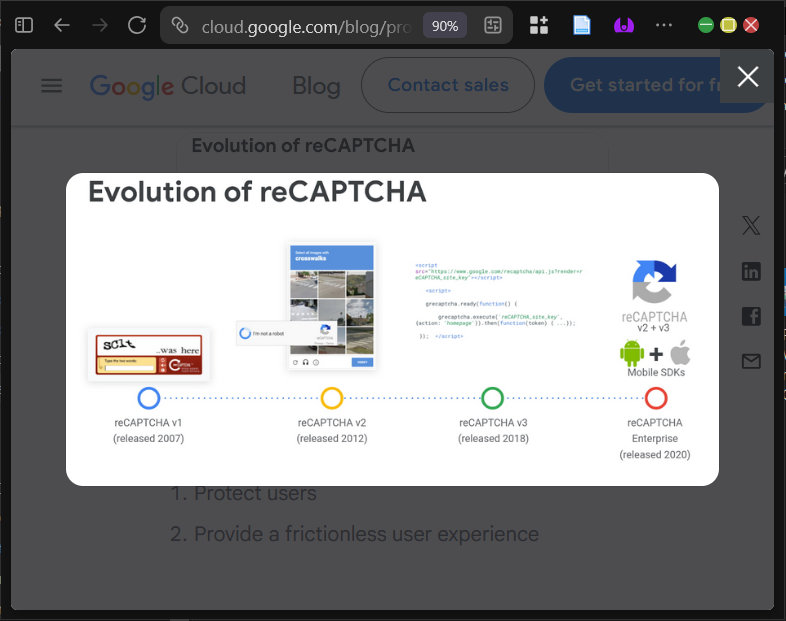Screen dimensions: 786x621
Task: Click 'Protect users' list item text
Action: (x=255, y=494)
